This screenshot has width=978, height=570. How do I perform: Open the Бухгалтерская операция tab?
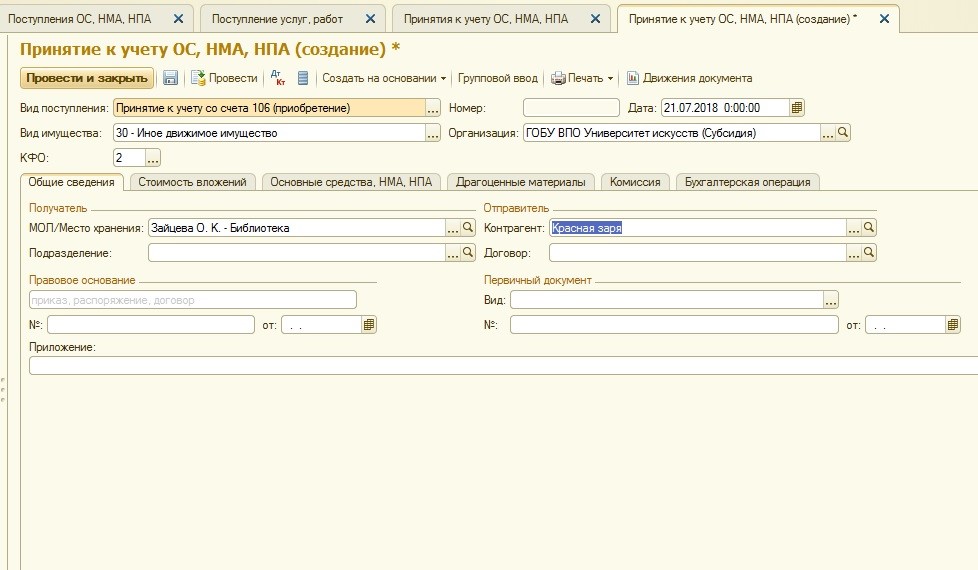[748, 182]
